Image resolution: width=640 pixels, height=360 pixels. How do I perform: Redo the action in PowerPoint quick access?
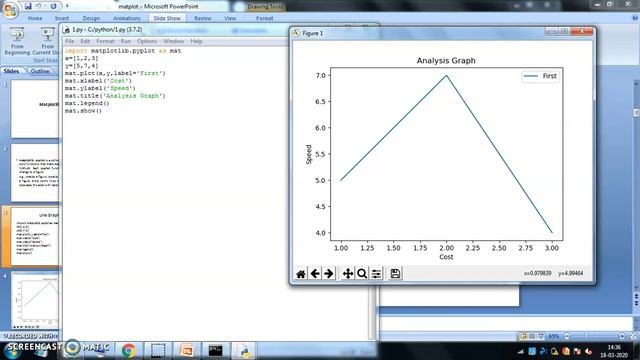(x=53, y=6)
